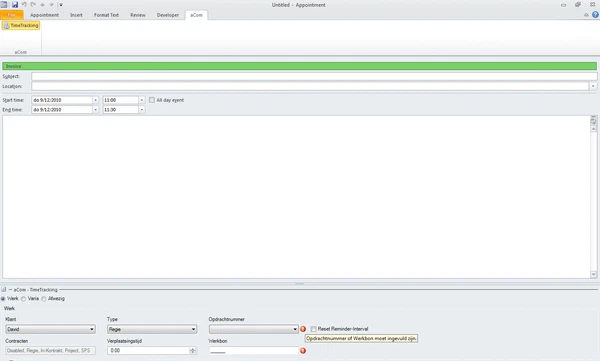Open the Opdrachtnummer dropdown
This screenshot has width=600, height=361.
pyautogui.click(x=254, y=329)
